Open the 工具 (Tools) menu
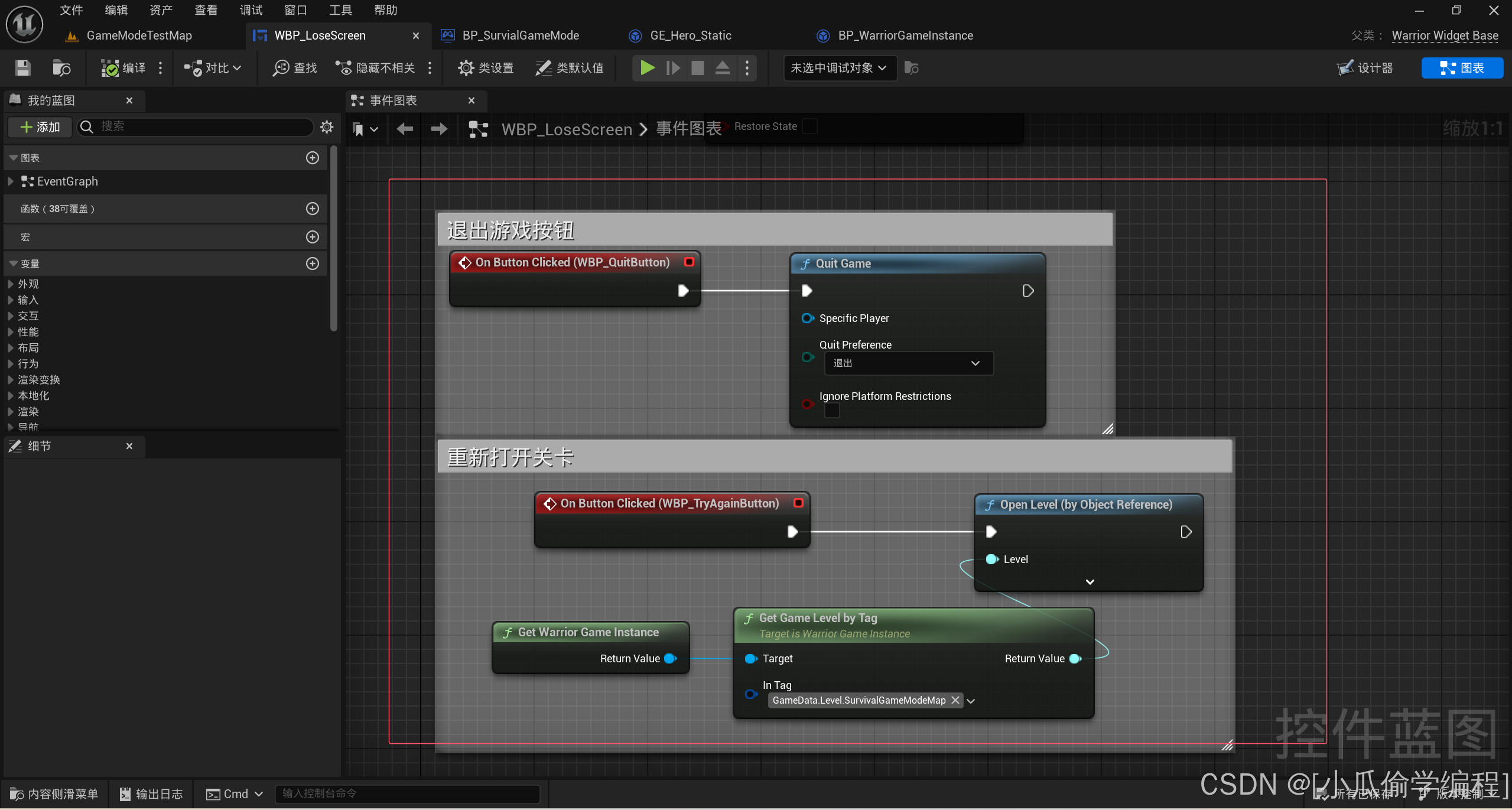 [340, 10]
